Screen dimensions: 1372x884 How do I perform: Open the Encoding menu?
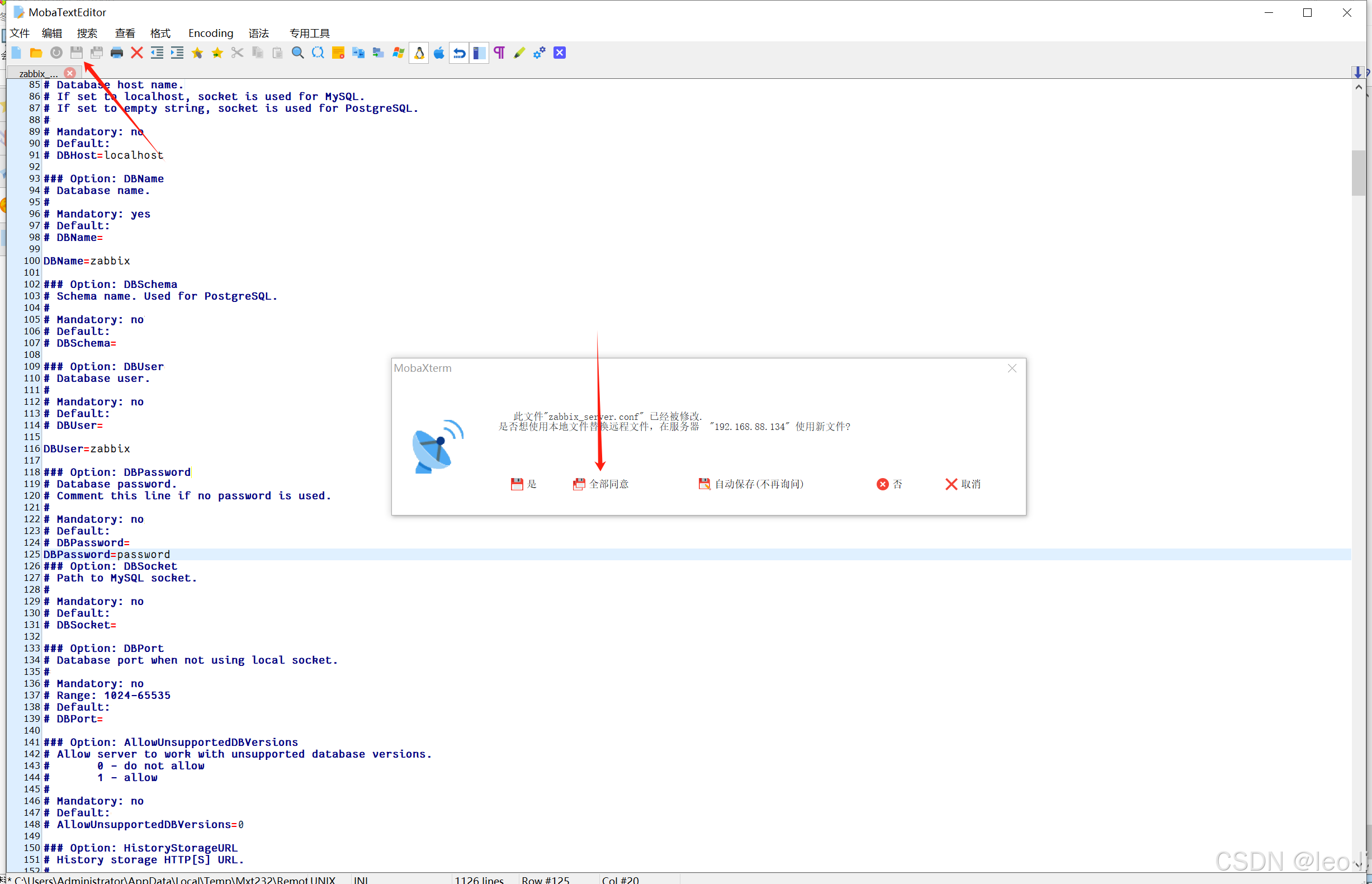(211, 33)
